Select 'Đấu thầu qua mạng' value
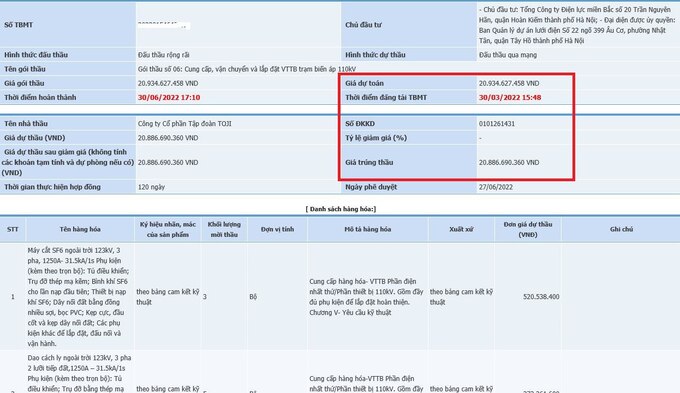Viewport: 680px width, 393px height. [x=508, y=55]
